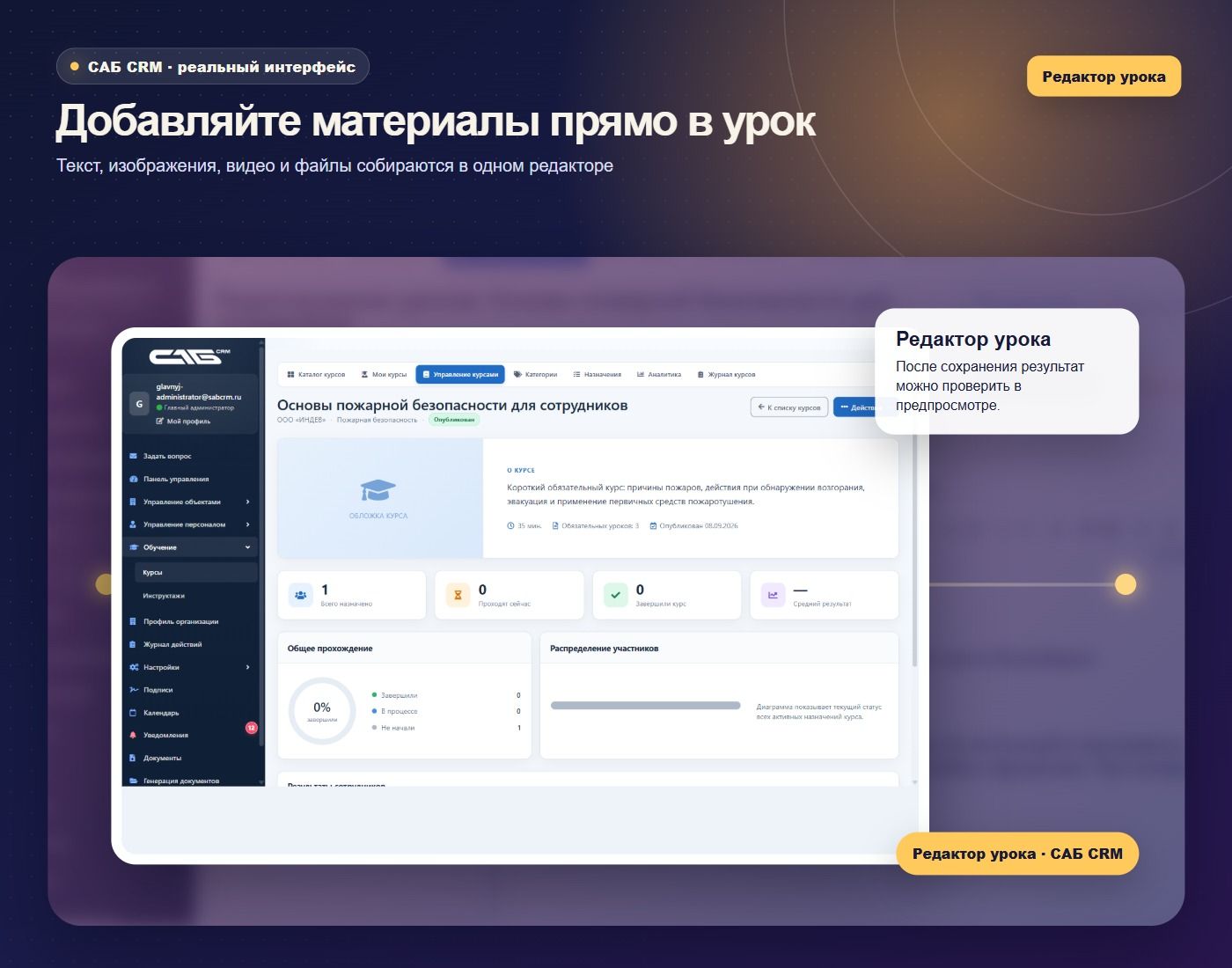Click the Опубликован 08.09.2026 date label

pyautogui.click(x=693, y=525)
